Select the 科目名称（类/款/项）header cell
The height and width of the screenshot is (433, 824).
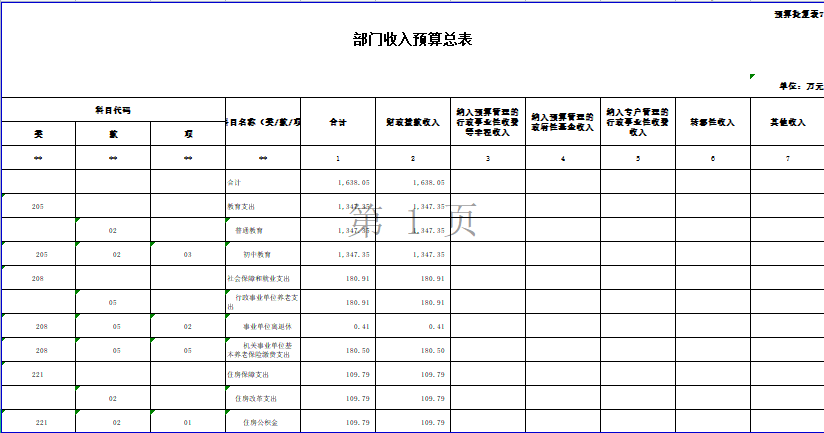263,122
